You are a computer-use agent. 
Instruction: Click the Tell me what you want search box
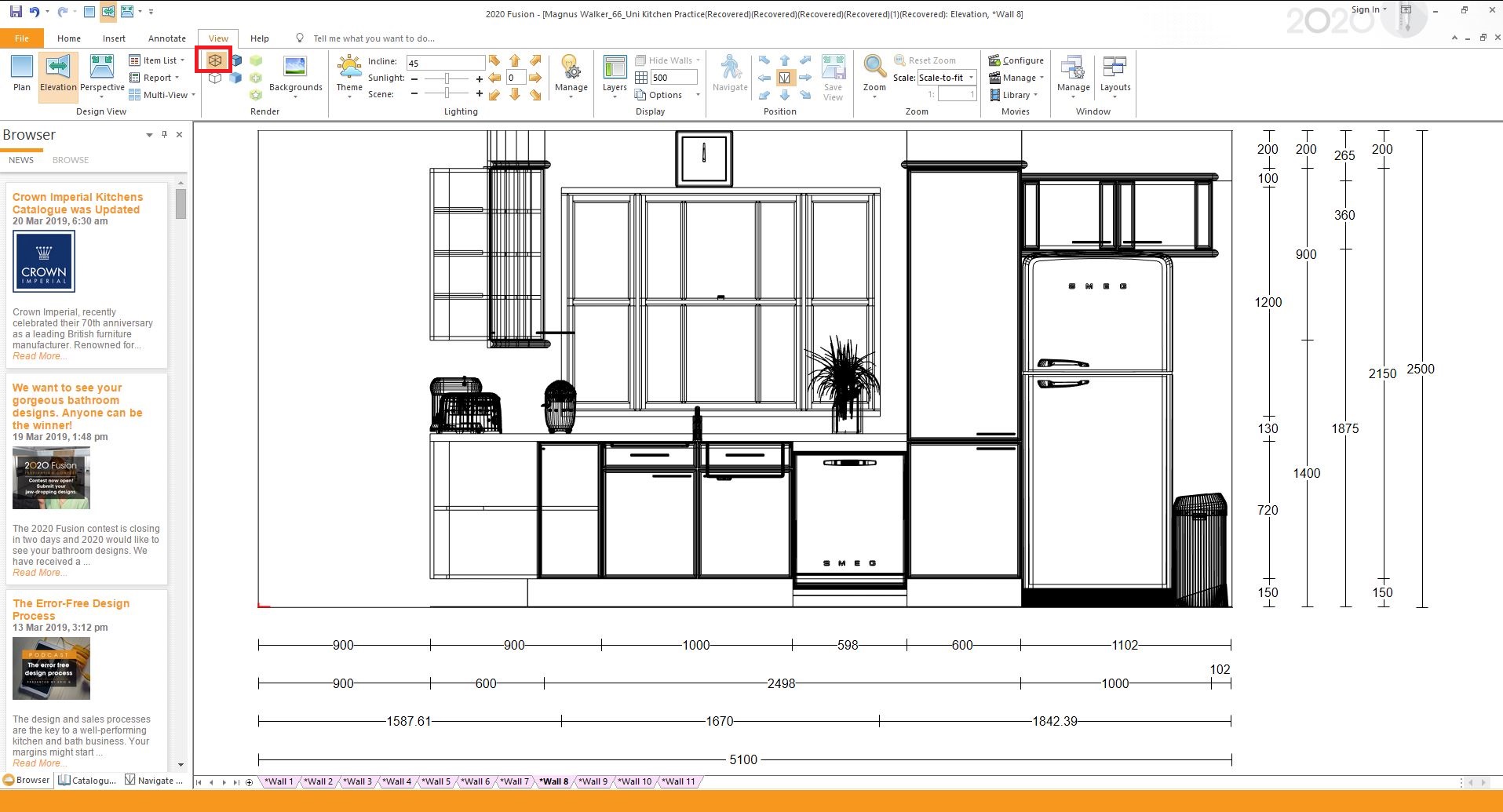click(x=374, y=38)
